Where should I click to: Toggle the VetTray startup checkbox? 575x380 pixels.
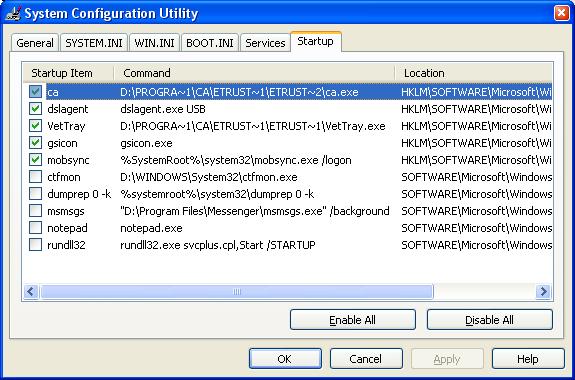[x=36, y=126]
